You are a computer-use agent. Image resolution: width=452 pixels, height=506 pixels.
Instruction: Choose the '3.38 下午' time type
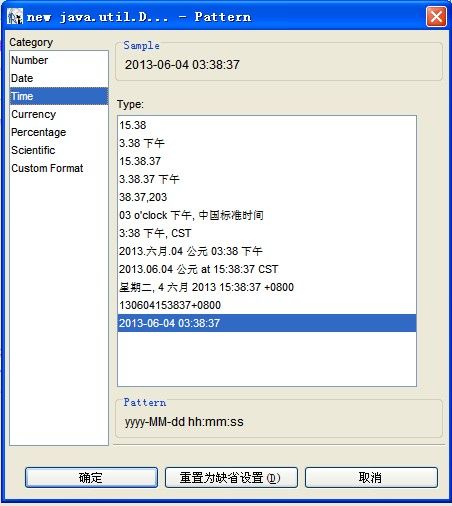click(x=267, y=143)
